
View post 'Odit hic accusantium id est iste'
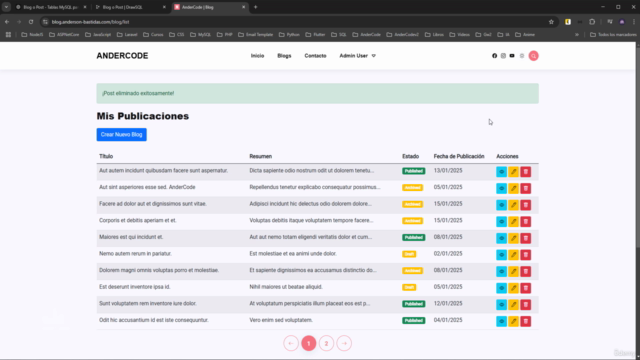coord(501,322)
